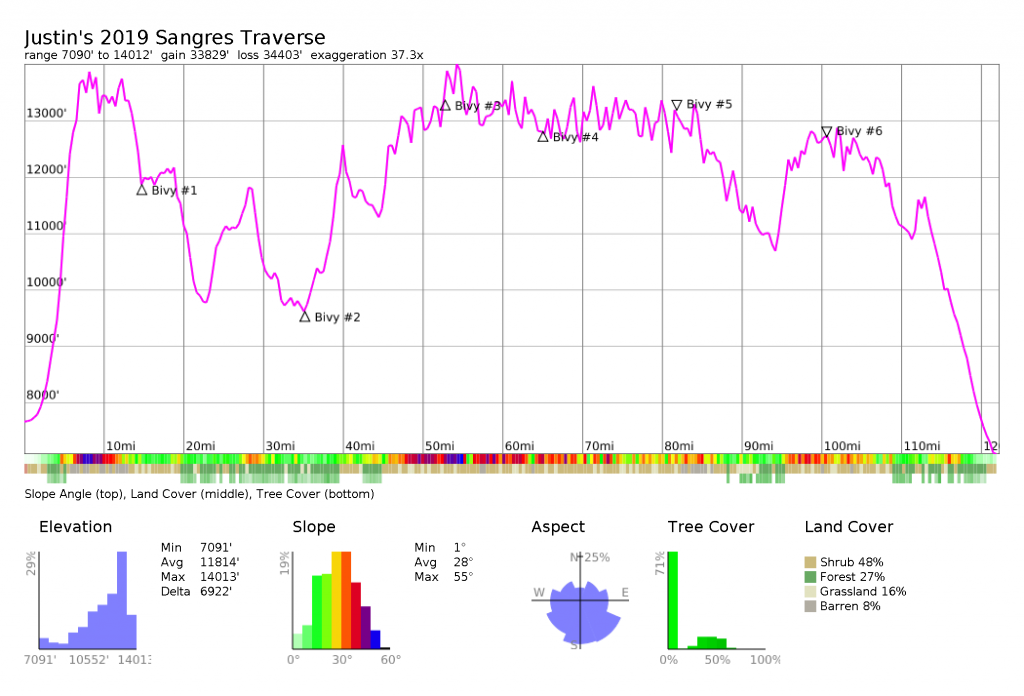Select the Barren 8% legend swatch
Viewport: 1024px width, 696px height.
point(811,606)
